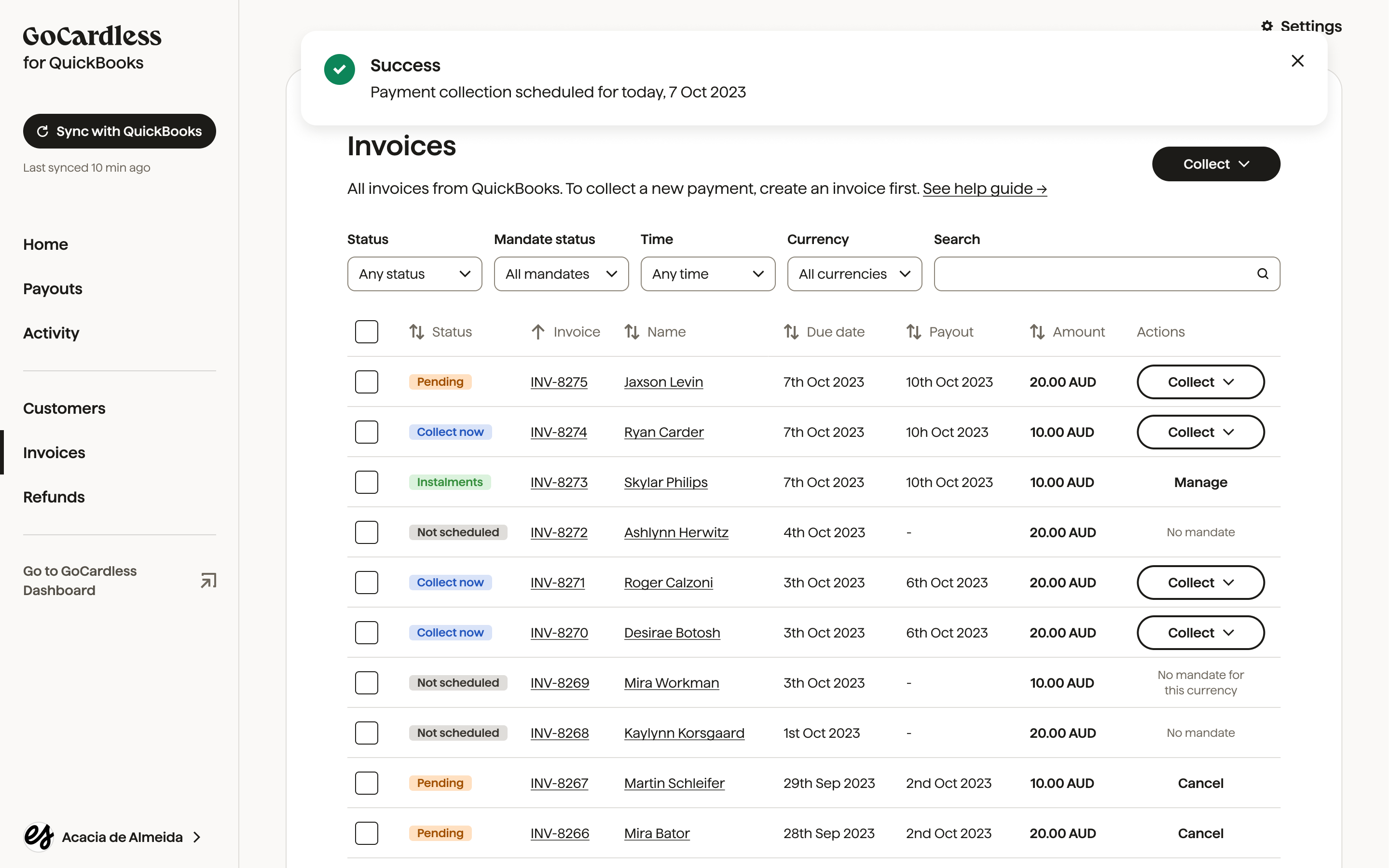Image resolution: width=1389 pixels, height=868 pixels.
Task: Cancel the INV-8267 payment
Action: (1200, 783)
